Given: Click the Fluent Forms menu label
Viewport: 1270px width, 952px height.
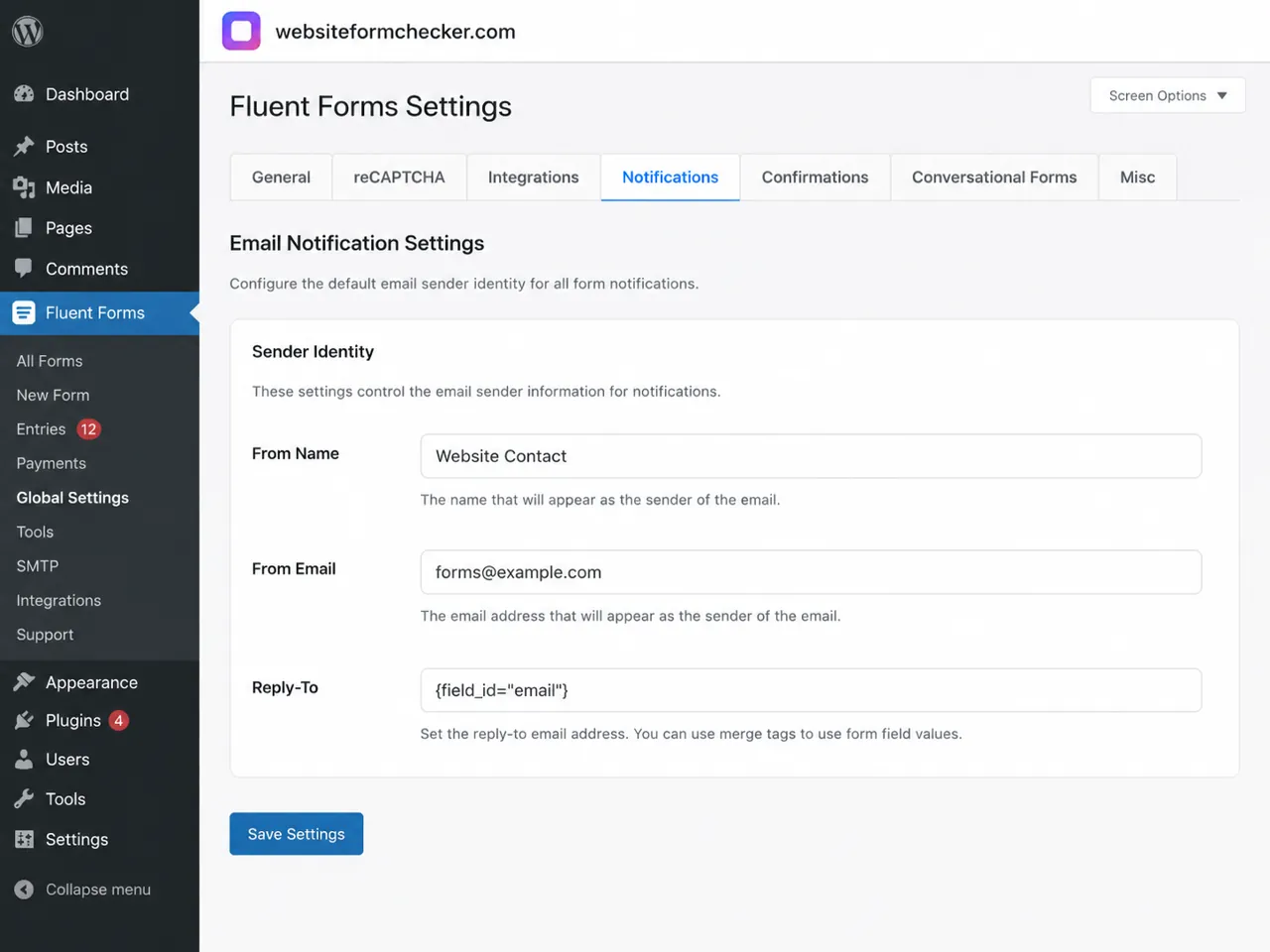Looking at the screenshot, I should point(95,312).
